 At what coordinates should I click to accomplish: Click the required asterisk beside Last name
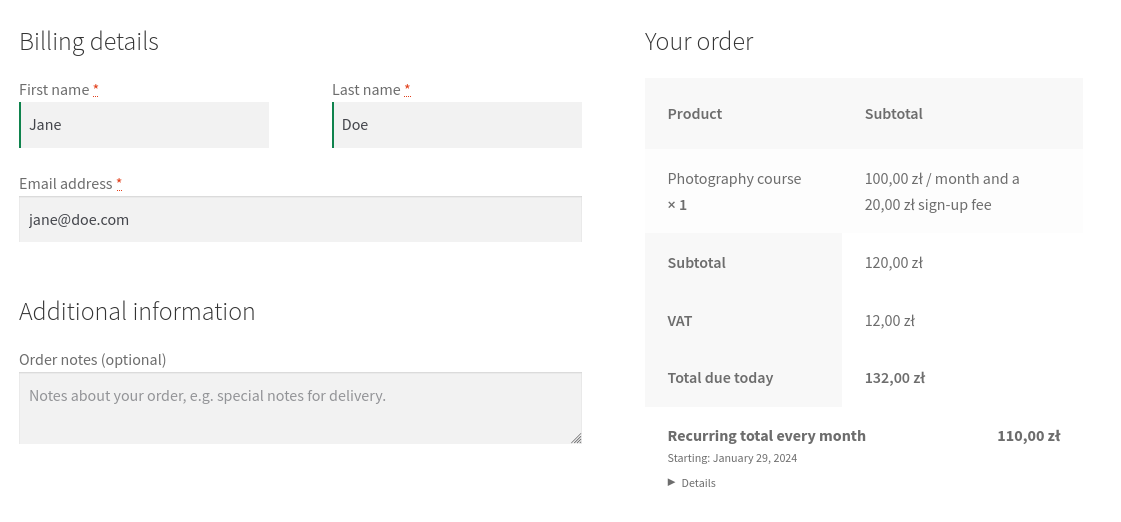(x=407, y=89)
